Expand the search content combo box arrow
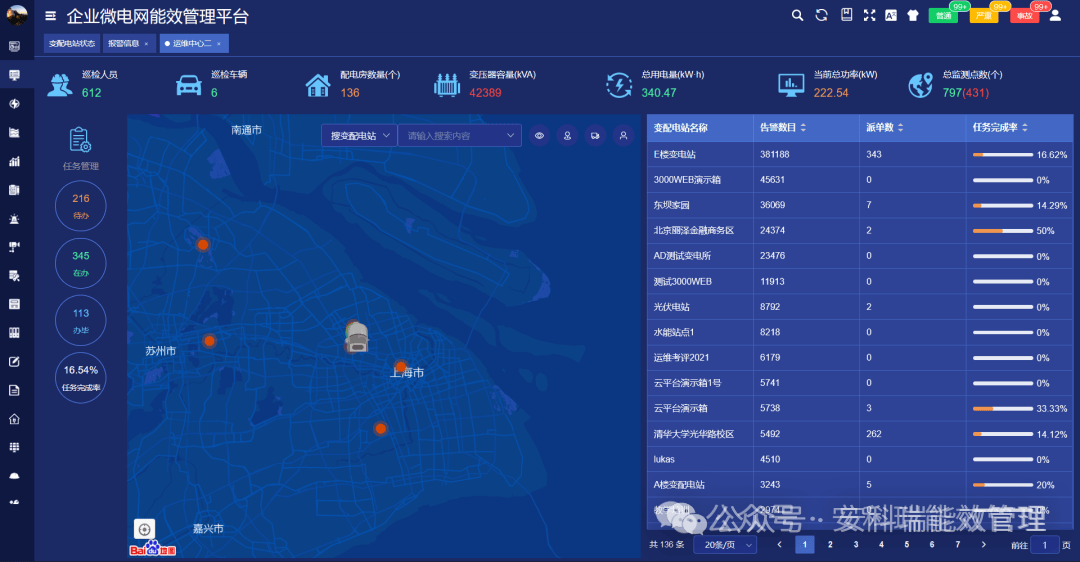Viewport: 1080px width, 562px height. point(510,136)
